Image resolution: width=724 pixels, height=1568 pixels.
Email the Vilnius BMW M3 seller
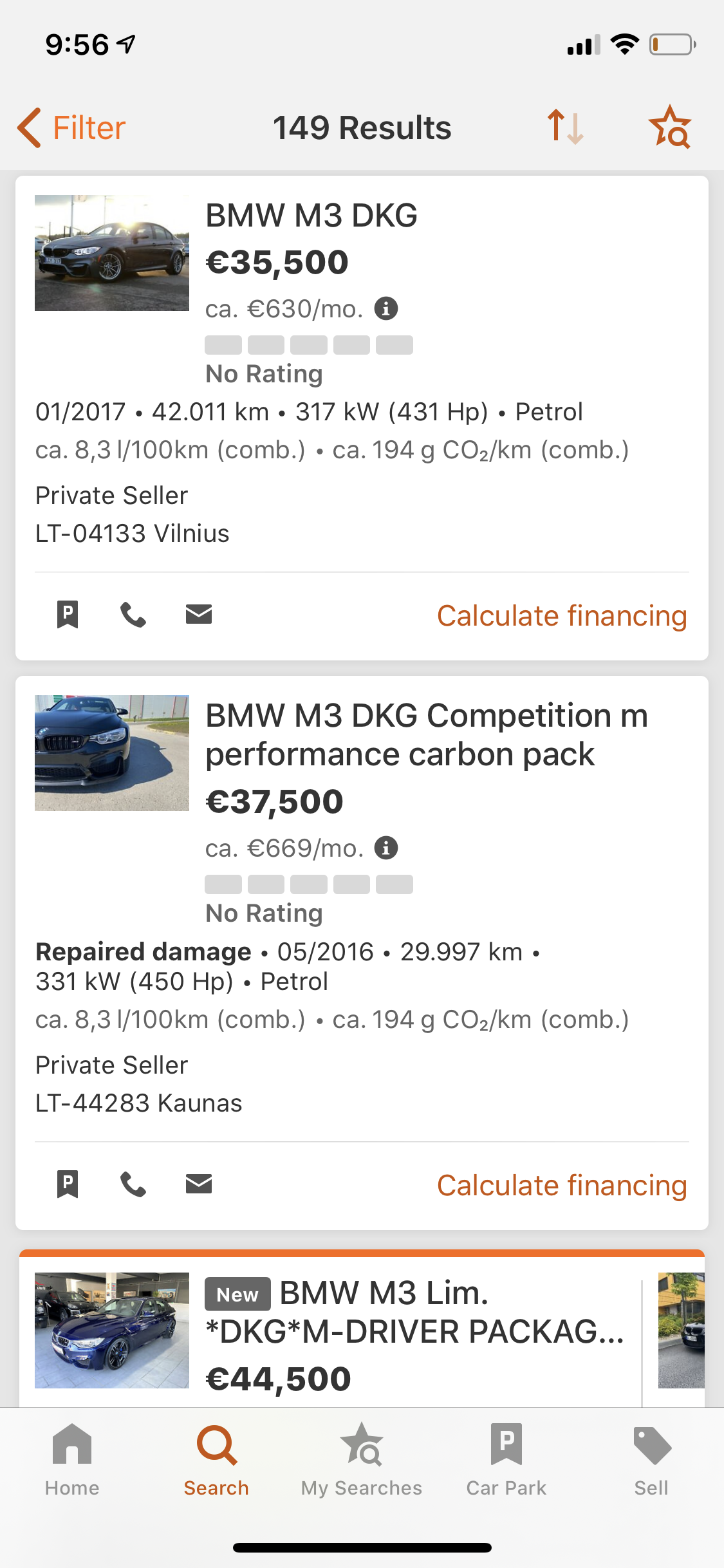[199, 615]
